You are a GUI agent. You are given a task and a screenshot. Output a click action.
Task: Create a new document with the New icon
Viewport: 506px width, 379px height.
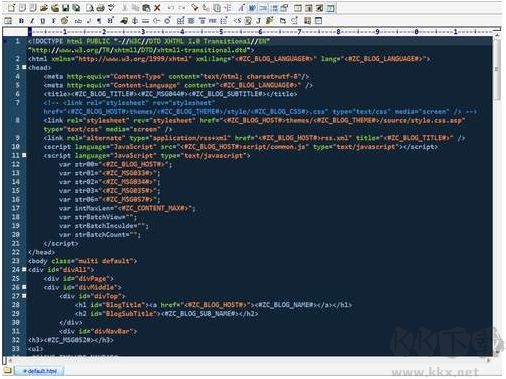11,7
